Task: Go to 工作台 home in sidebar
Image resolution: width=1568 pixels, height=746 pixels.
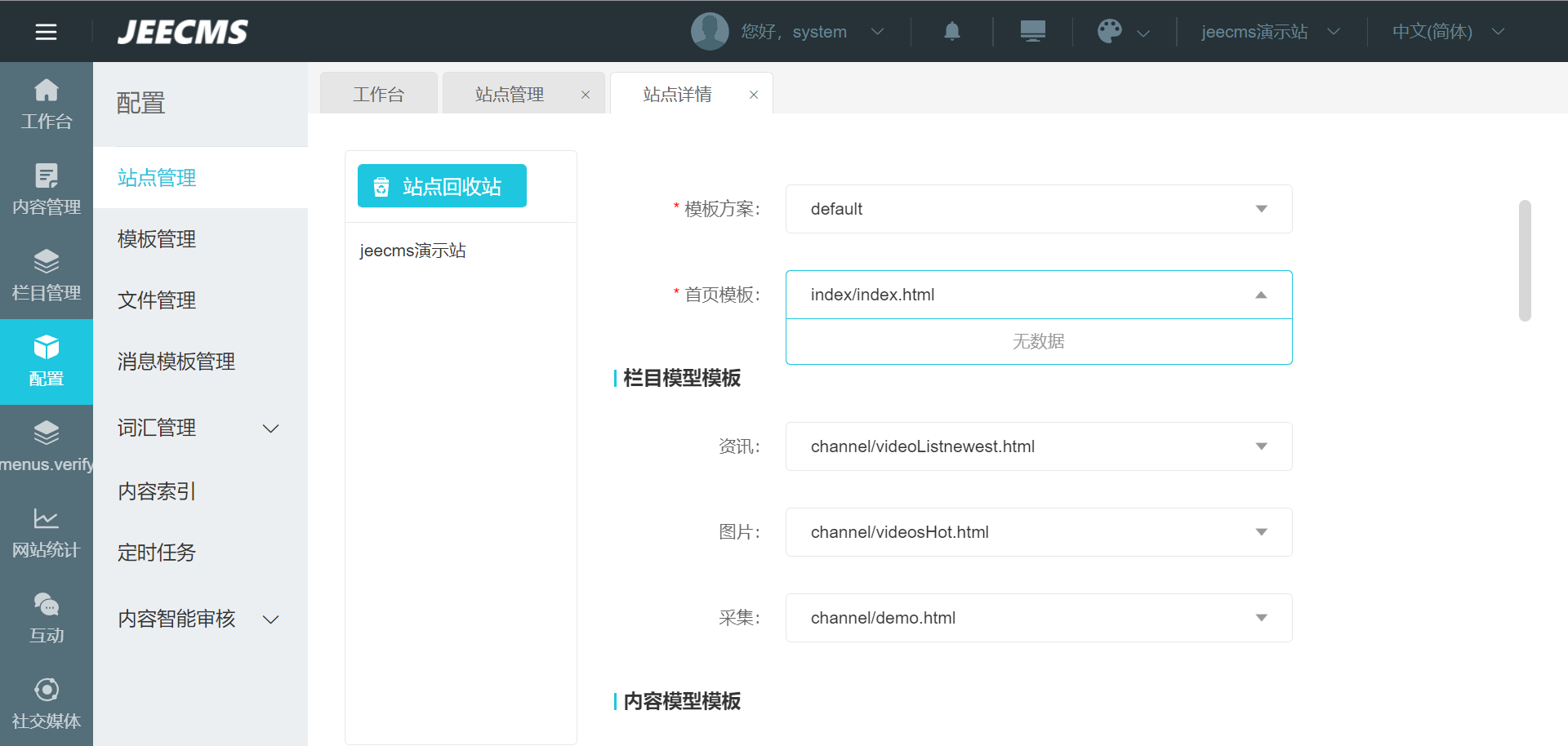Action: (47, 104)
